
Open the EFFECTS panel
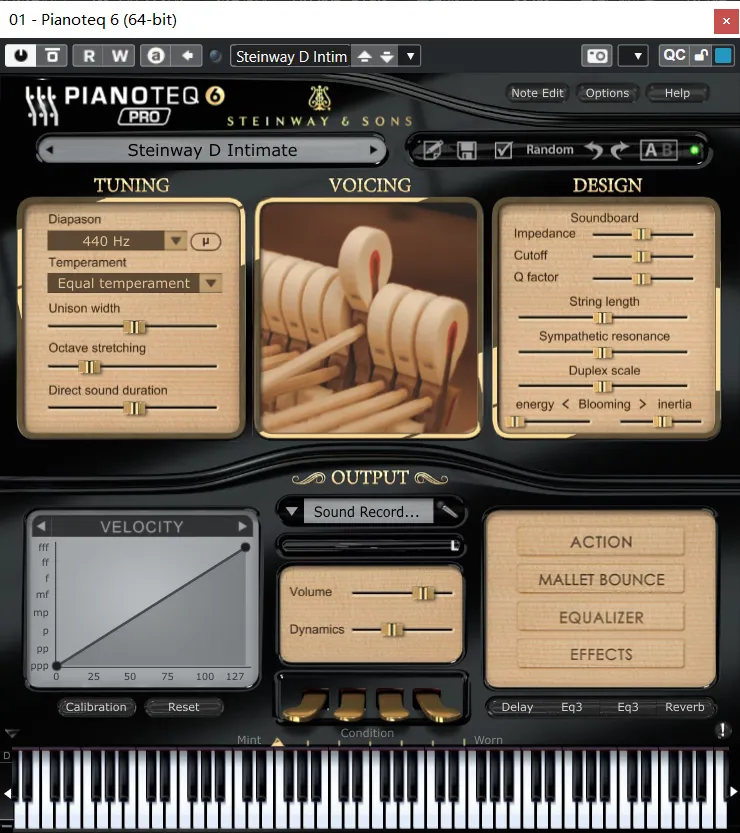601,654
